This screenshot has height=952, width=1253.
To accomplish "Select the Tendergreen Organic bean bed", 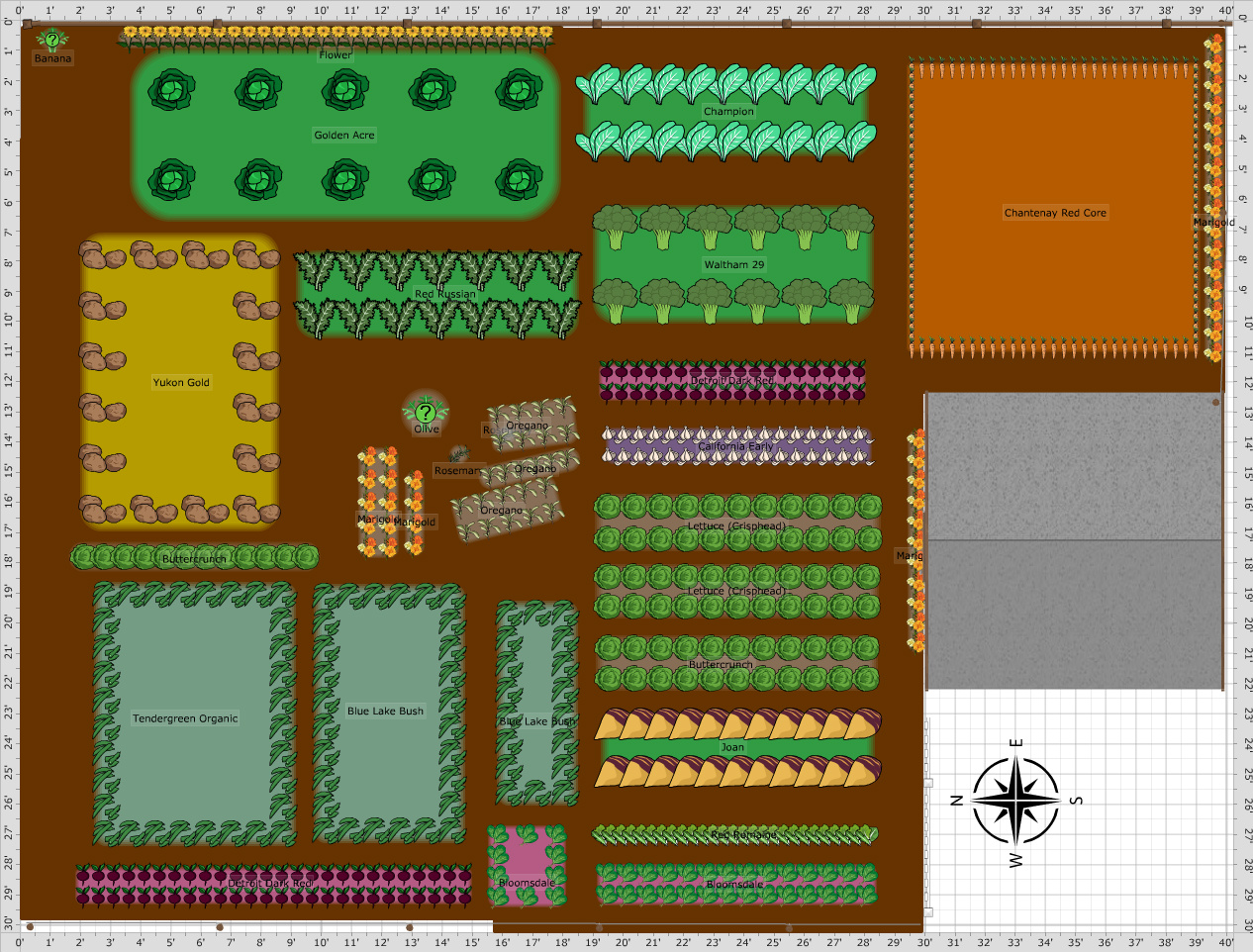I will point(186,718).
